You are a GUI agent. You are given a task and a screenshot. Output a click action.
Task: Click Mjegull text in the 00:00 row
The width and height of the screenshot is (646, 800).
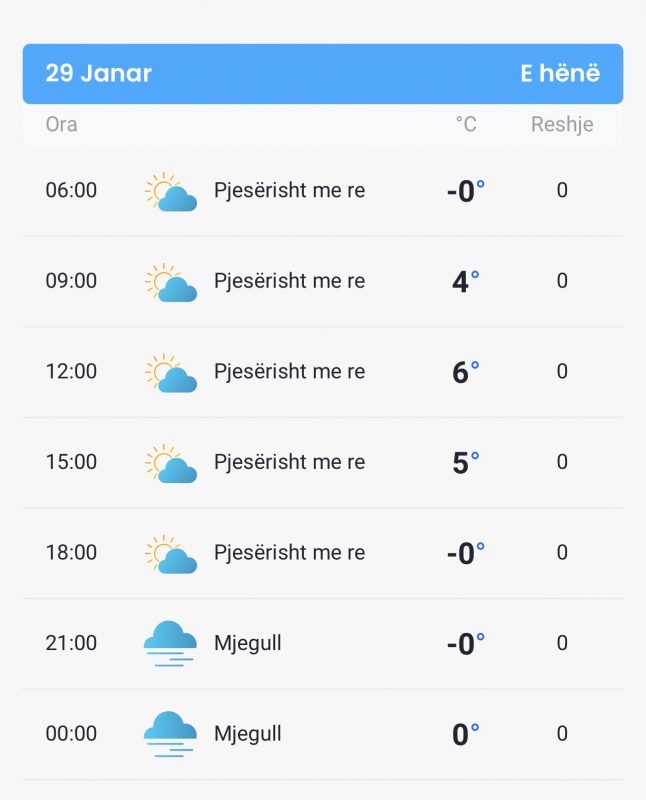click(247, 734)
